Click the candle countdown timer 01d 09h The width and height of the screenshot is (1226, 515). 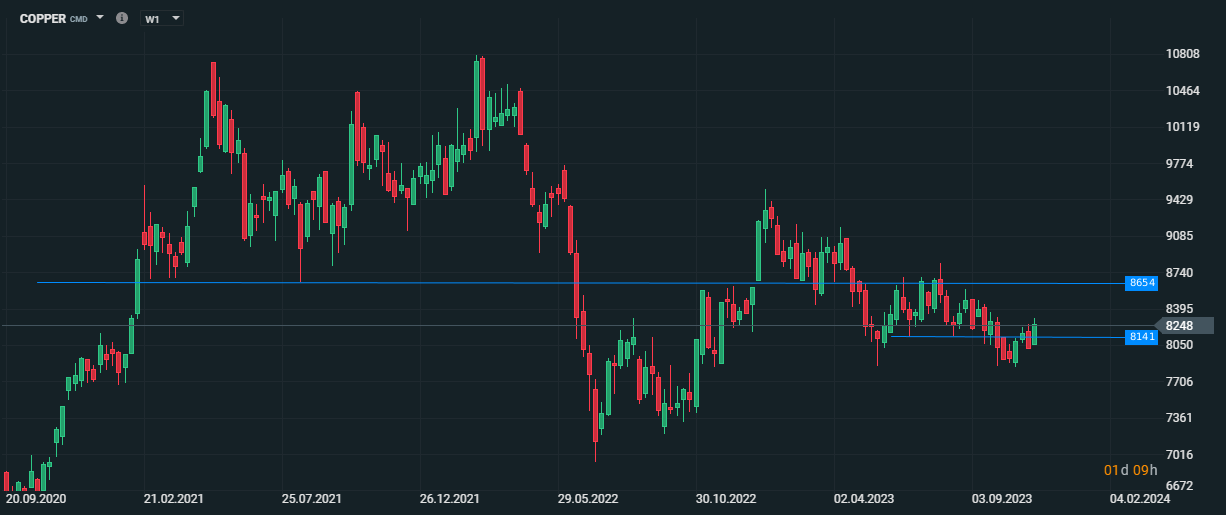(1130, 470)
